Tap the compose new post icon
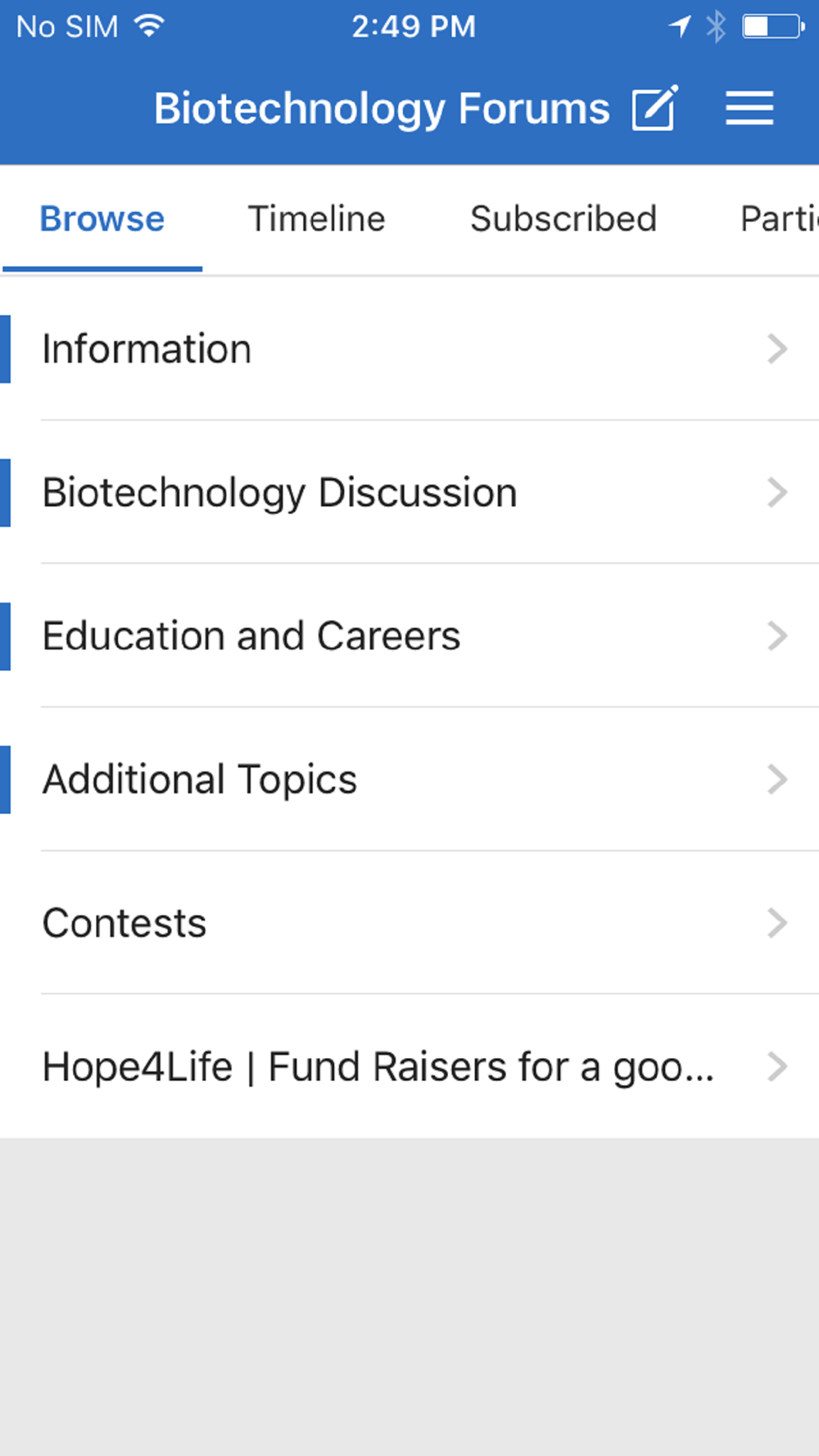This screenshot has height=1456, width=819. pyautogui.click(x=655, y=107)
